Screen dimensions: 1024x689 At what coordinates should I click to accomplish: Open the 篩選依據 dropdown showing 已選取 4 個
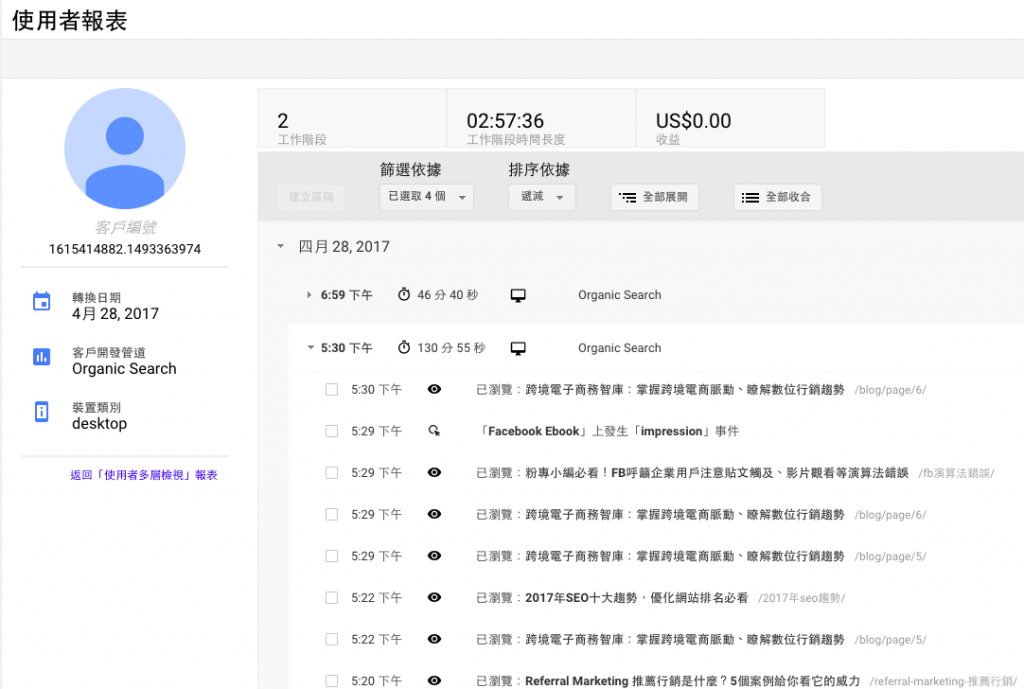pos(427,197)
